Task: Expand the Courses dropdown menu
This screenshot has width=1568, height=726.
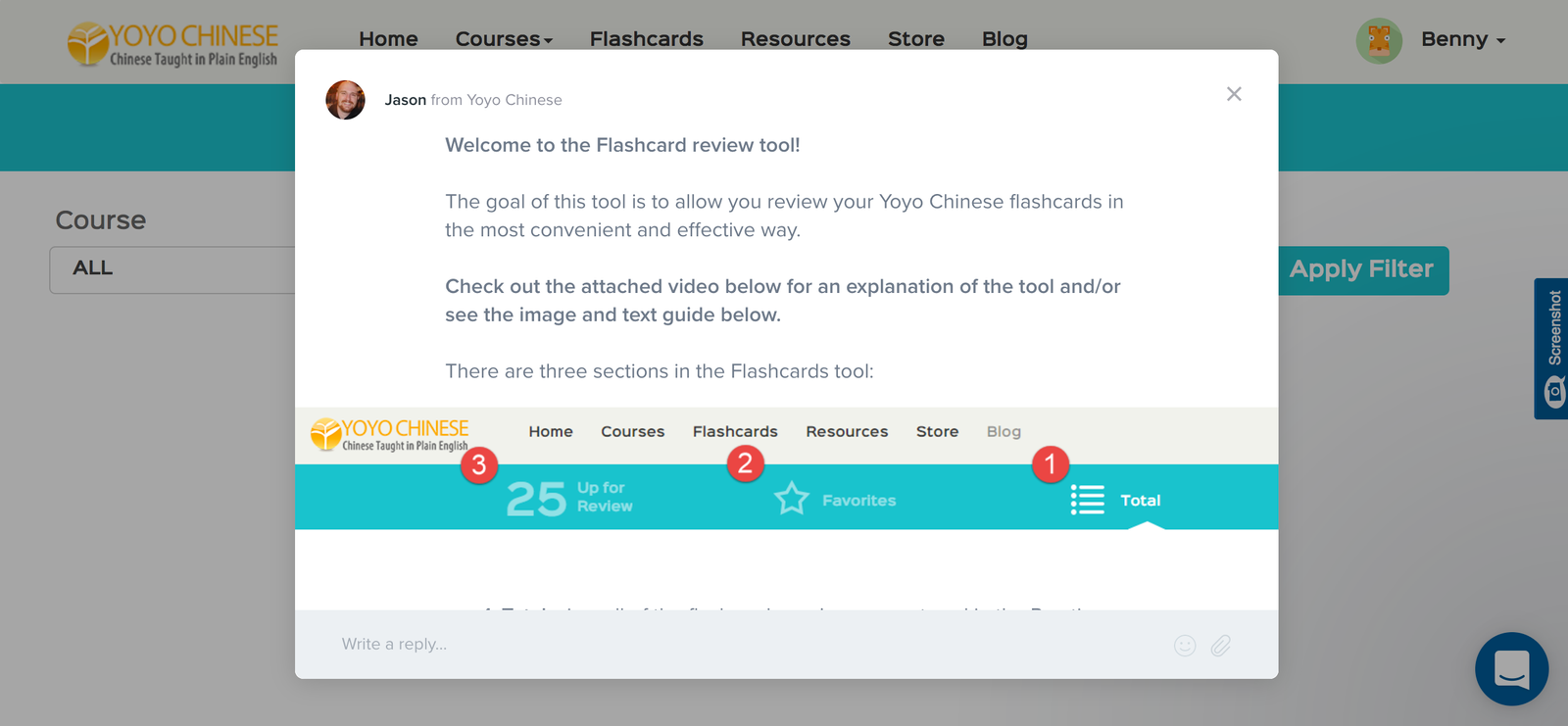Action: tap(504, 39)
